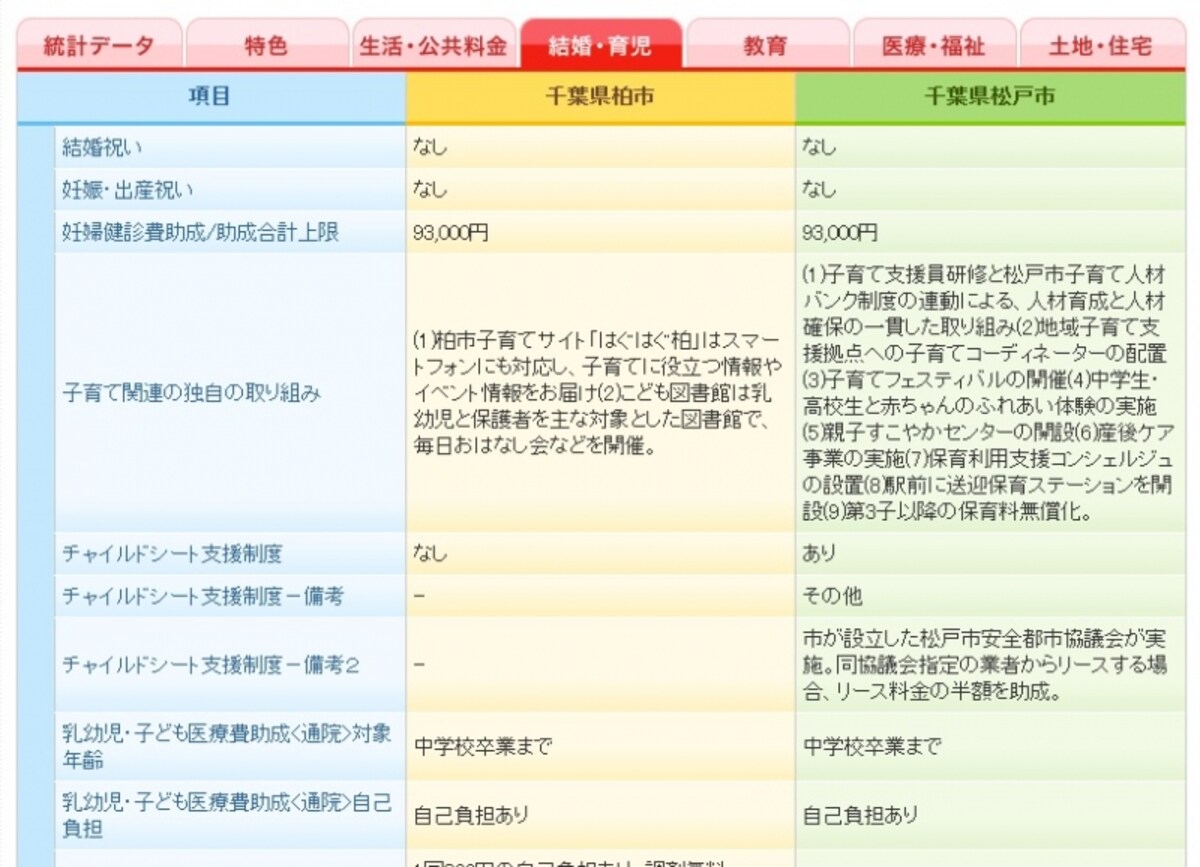Click 松戸市安全都市協議会 lease subsidy text
This screenshot has height=867, width=1200.
pos(985,664)
